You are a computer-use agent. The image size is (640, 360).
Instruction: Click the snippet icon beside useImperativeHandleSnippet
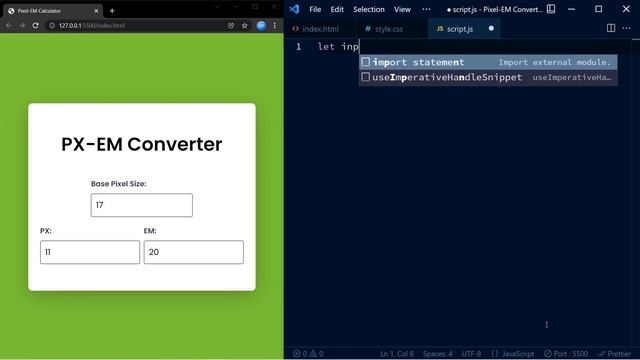point(366,77)
